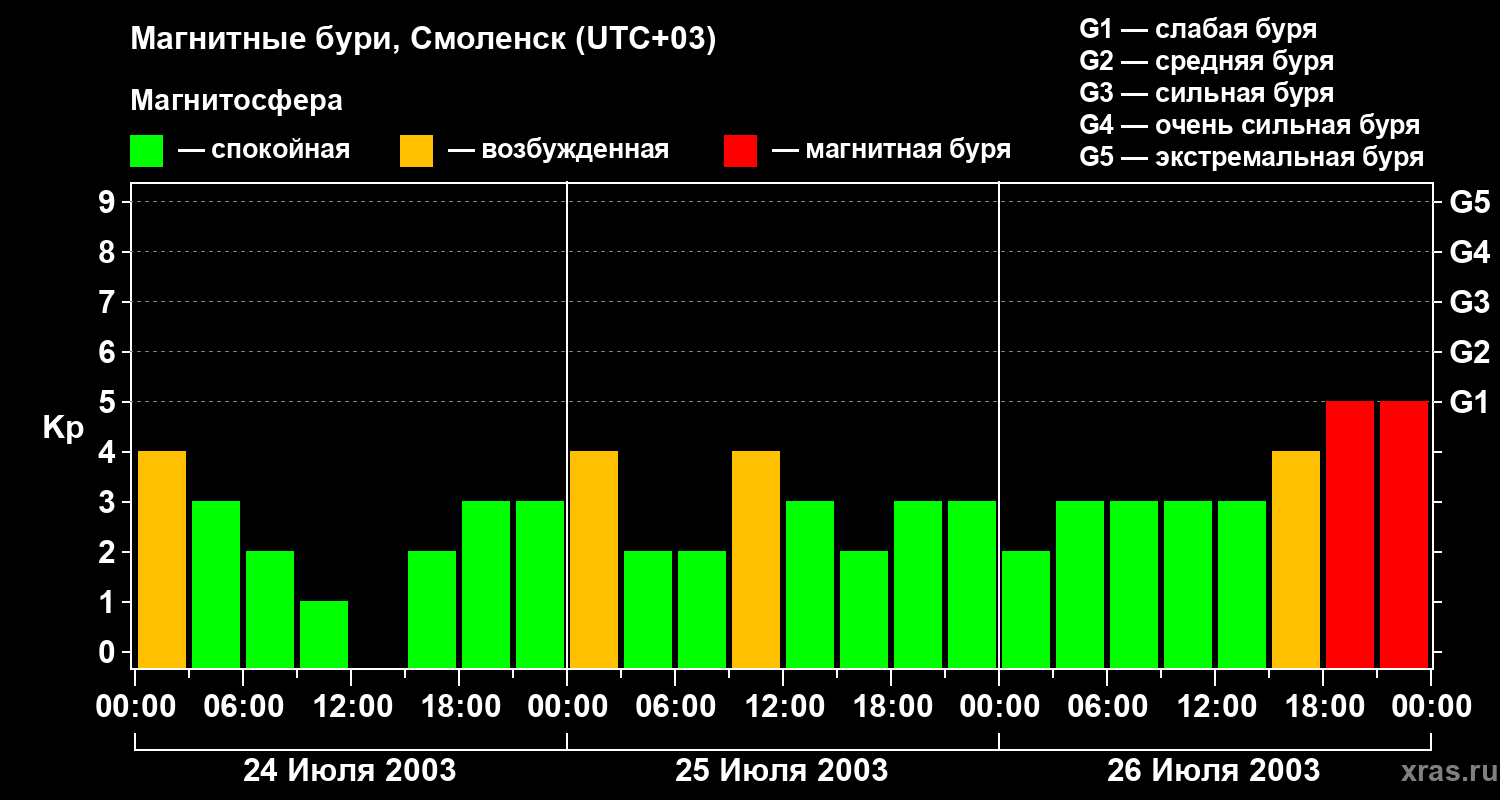Click the '26 Июля 2003' date label
This screenshot has width=1500, height=800.
(x=1213, y=771)
